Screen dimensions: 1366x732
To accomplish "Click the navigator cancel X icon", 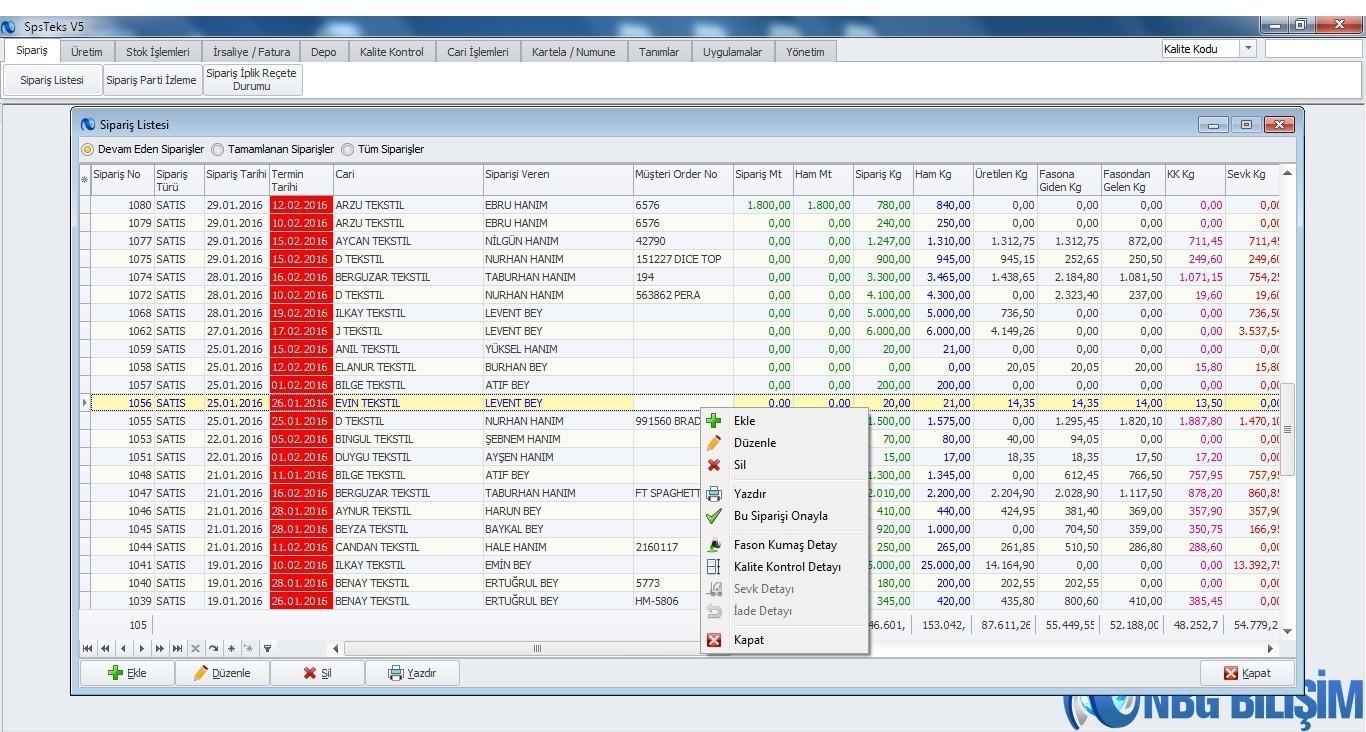I will (195, 648).
